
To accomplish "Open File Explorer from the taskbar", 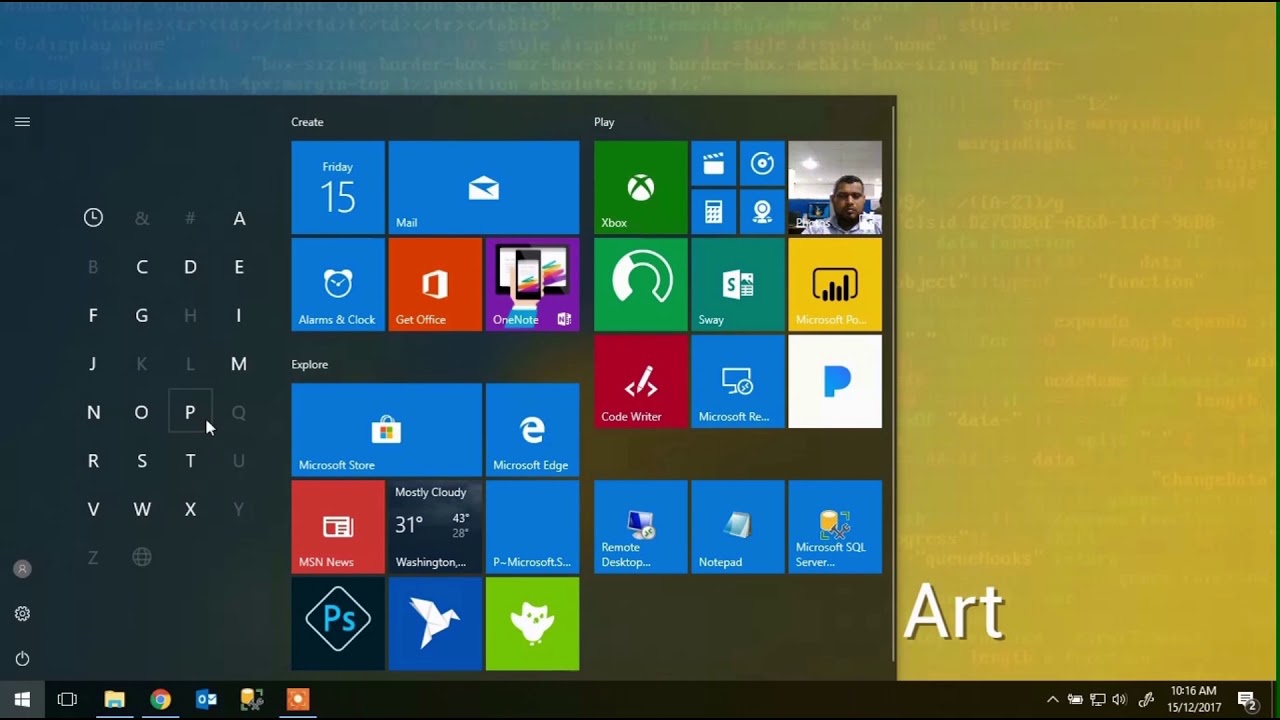I will pos(114,700).
